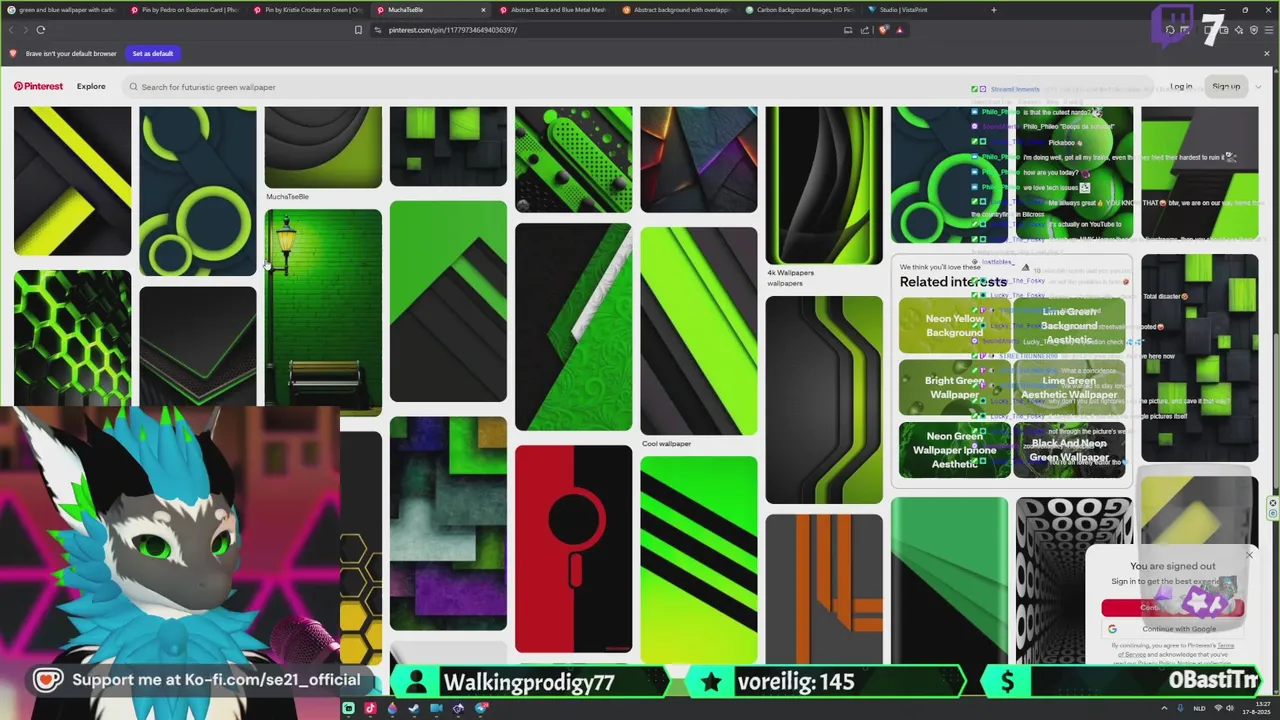Click the share icon in the address bar
The image size is (1280, 720).
pos(865,30)
